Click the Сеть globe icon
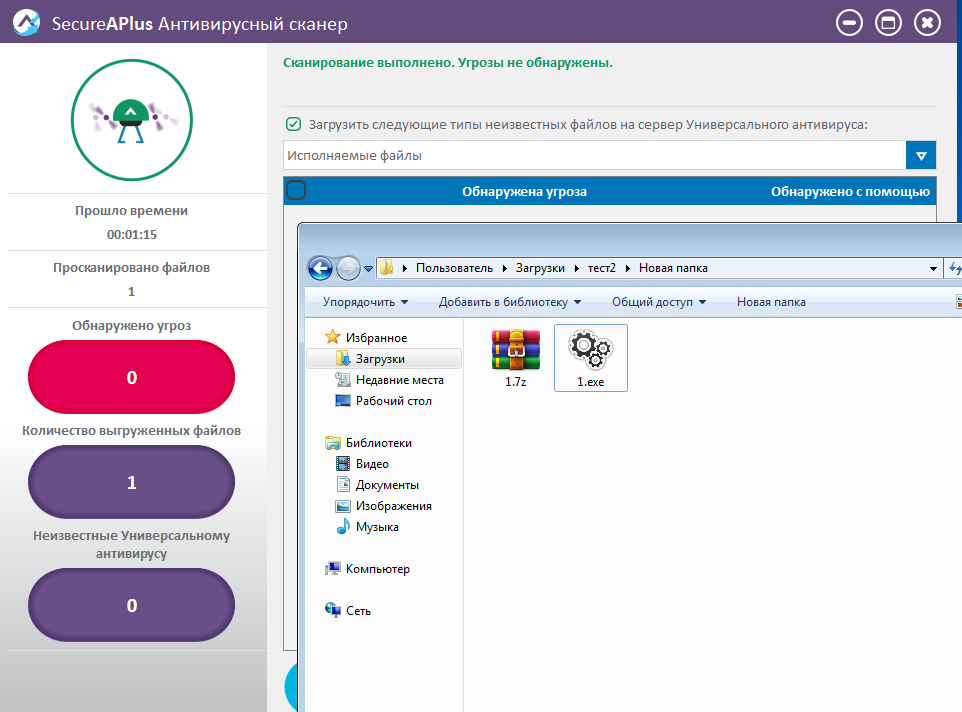This screenshot has height=712, width=962. [x=333, y=610]
